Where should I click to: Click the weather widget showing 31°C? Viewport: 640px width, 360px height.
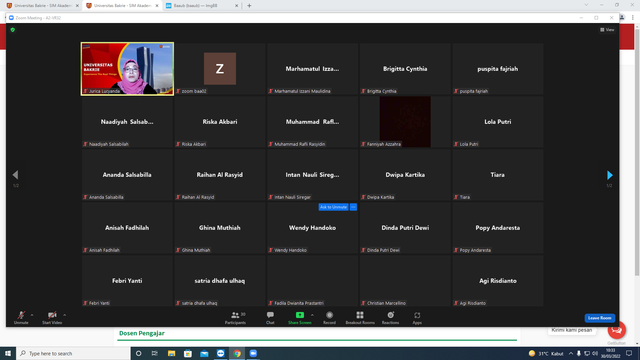(546, 353)
